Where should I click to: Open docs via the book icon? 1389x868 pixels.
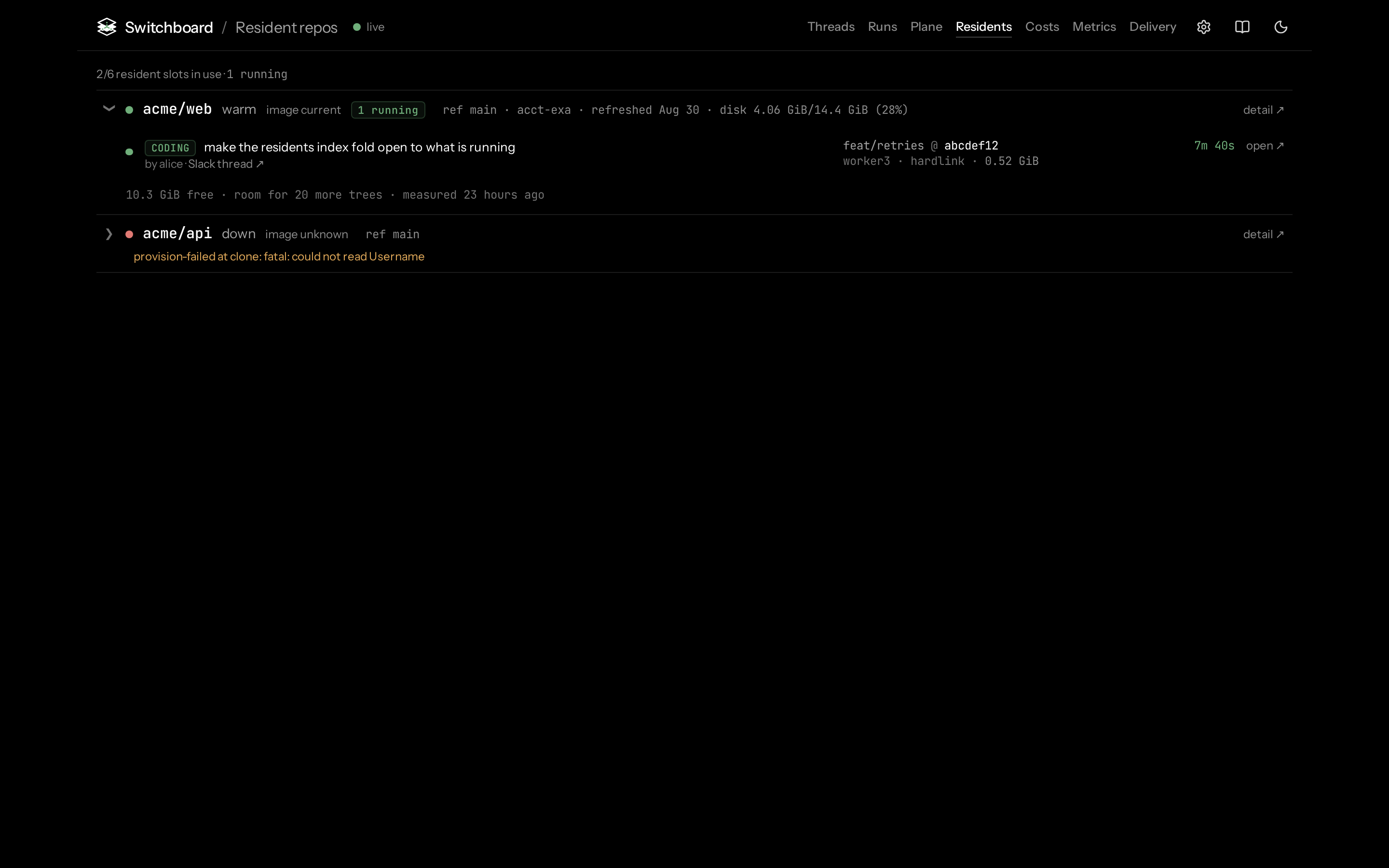pyautogui.click(x=1242, y=27)
